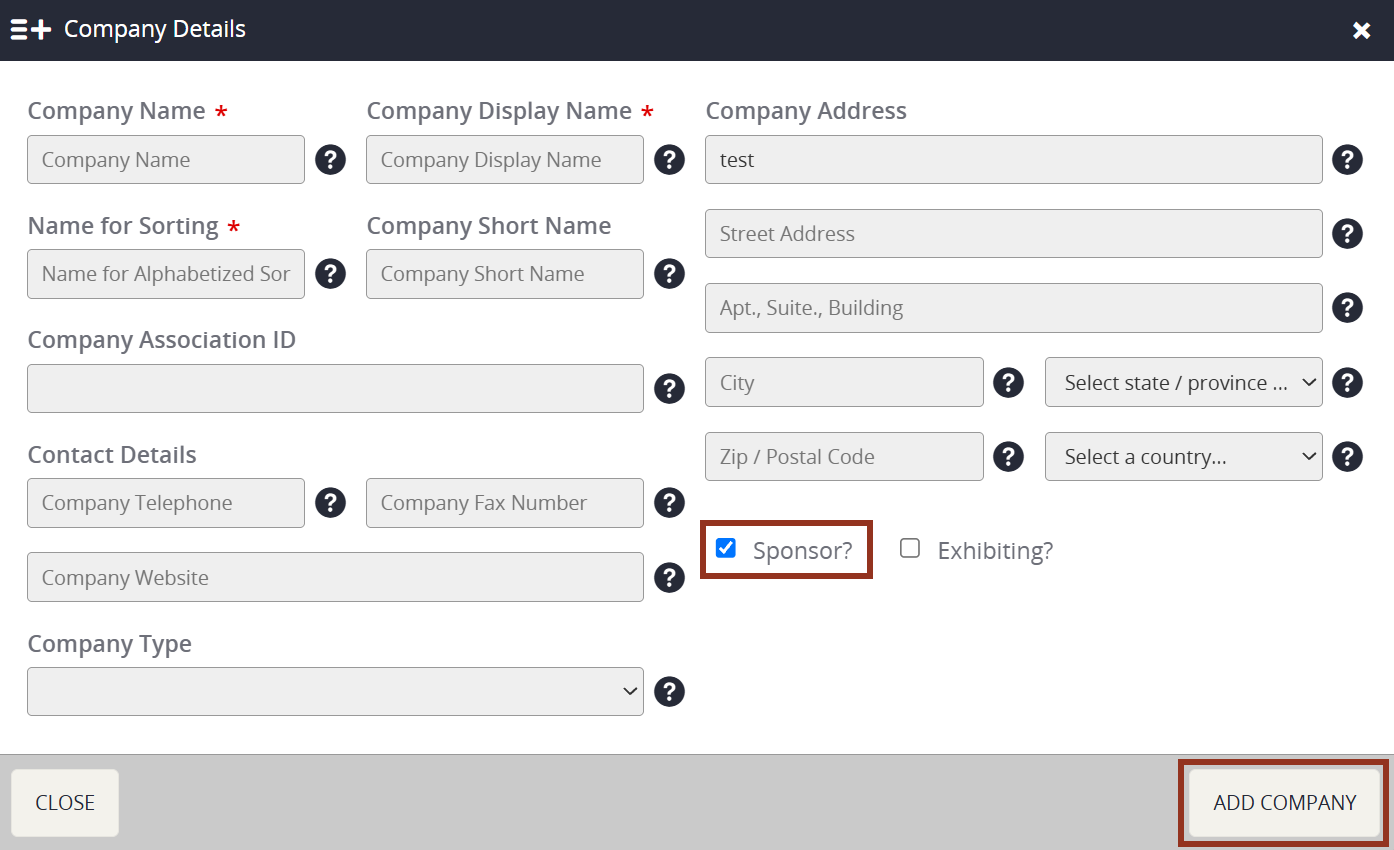1394x850 pixels.
Task: Focus the Street Address input
Action: (x=1014, y=234)
